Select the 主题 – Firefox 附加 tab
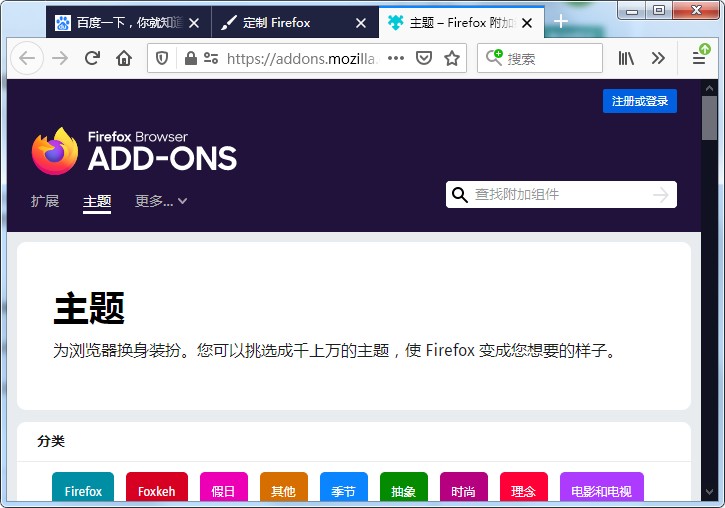The width and height of the screenshot is (725, 508). pyautogui.click(x=461, y=23)
